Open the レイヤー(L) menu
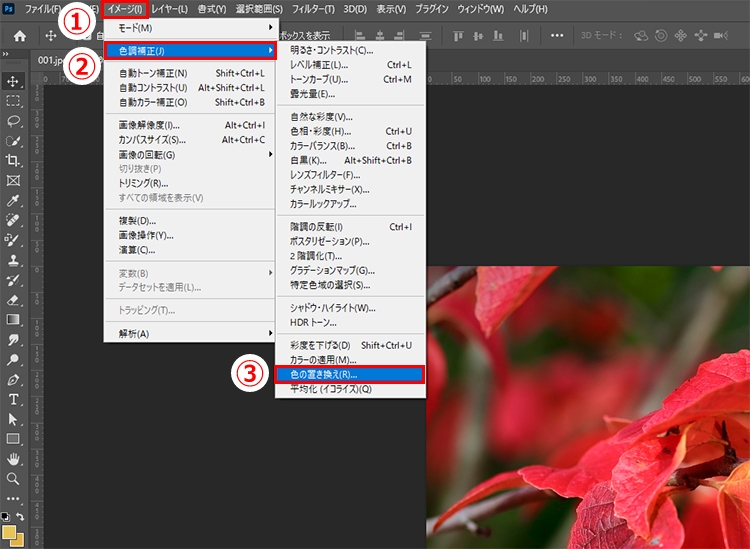The image size is (750, 549). point(169,9)
